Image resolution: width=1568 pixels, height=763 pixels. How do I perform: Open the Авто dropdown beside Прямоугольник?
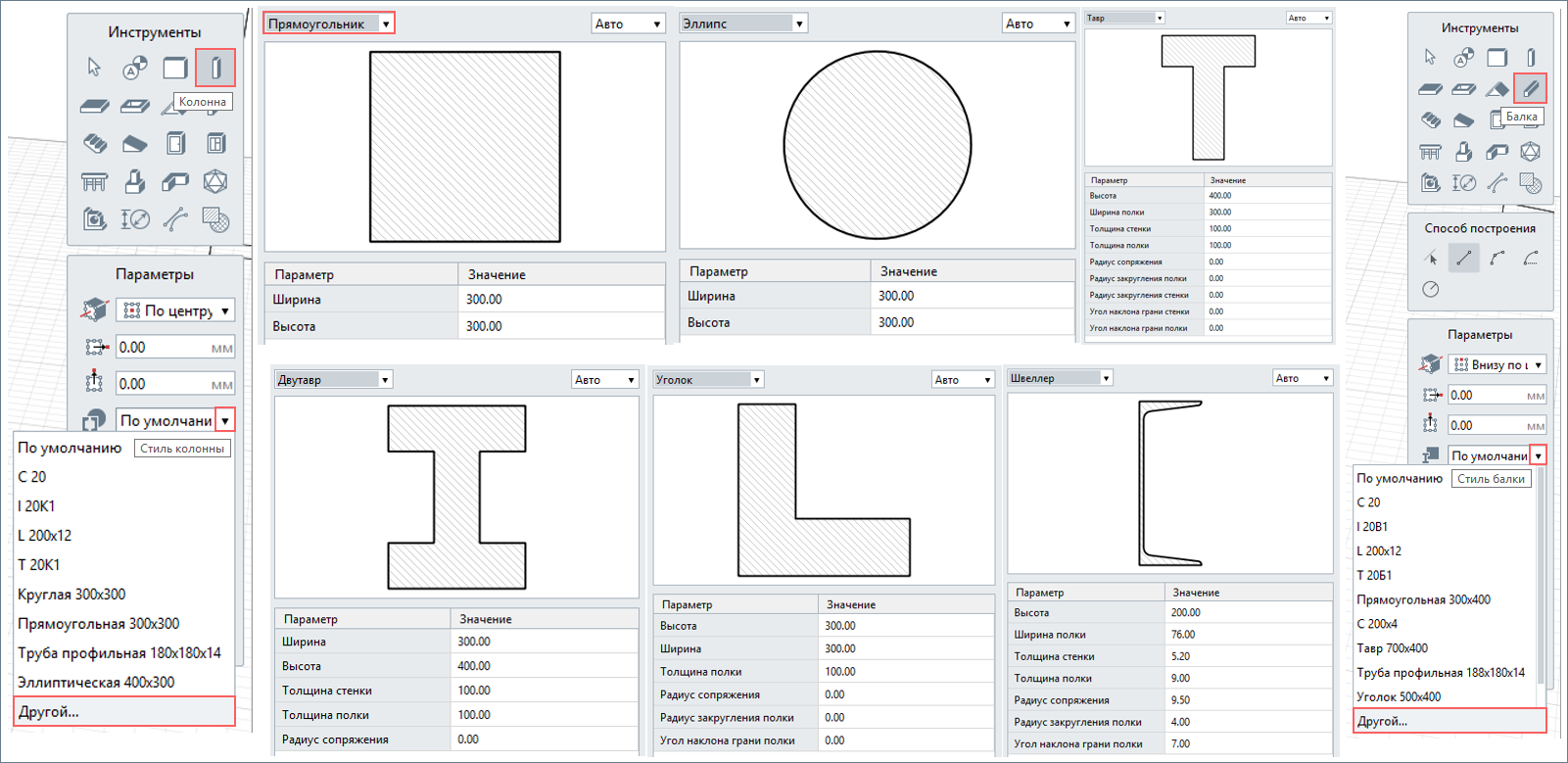coord(628,24)
